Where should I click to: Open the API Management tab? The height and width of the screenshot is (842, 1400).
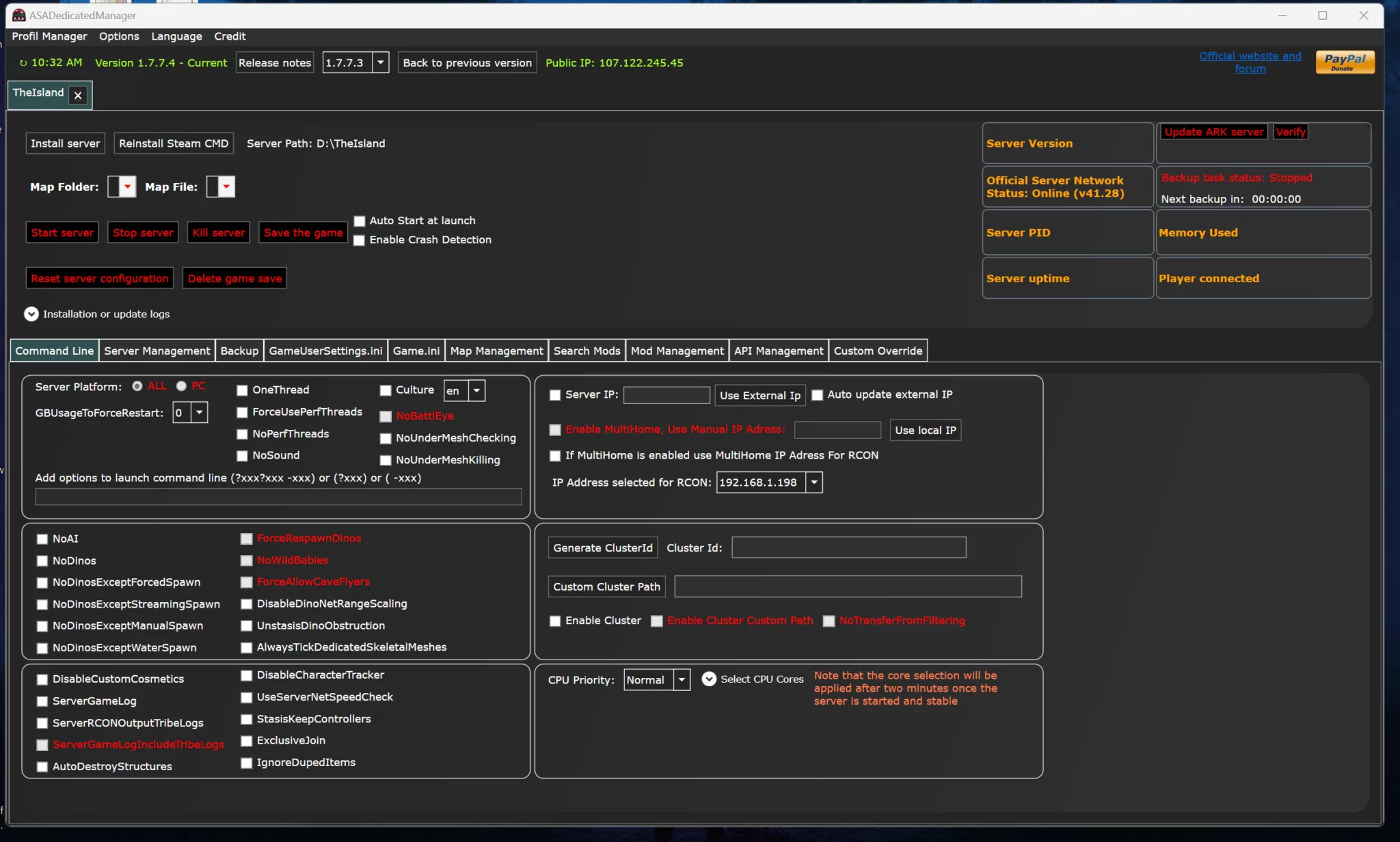[779, 351]
